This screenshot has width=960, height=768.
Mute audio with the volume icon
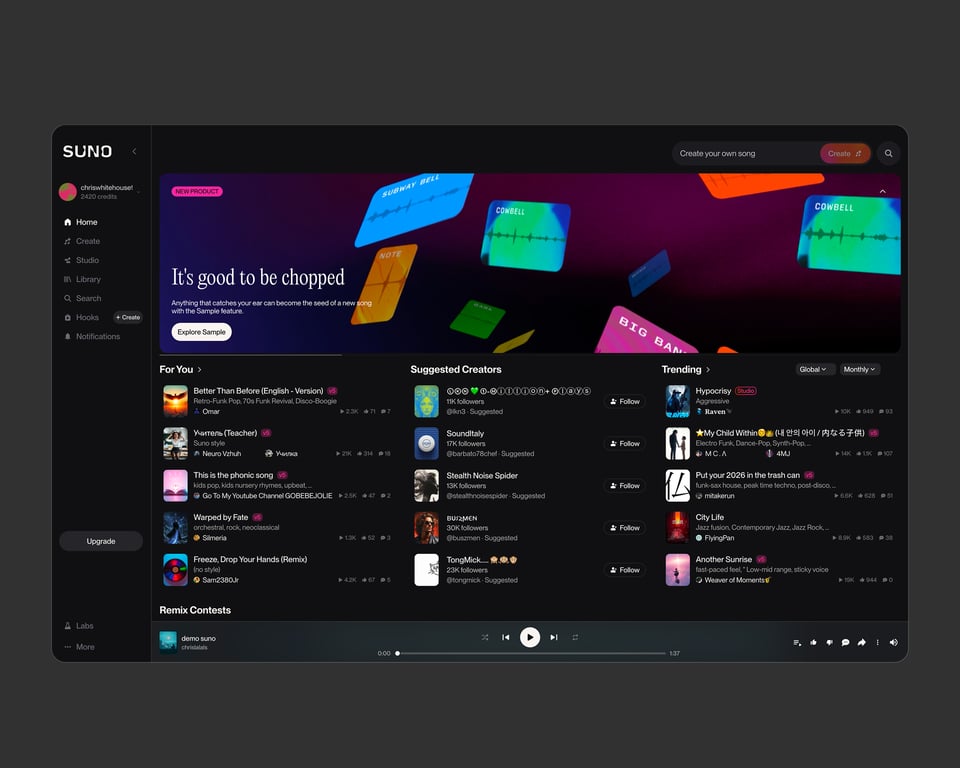[894, 642]
